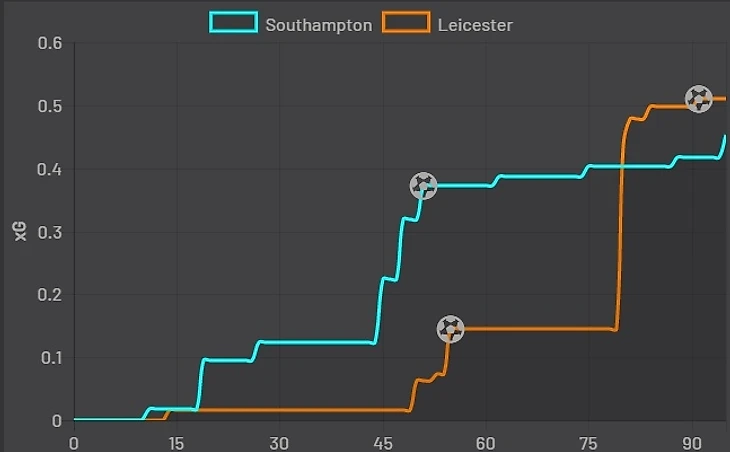Click the 45 minute x-axis label

click(x=382, y=442)
